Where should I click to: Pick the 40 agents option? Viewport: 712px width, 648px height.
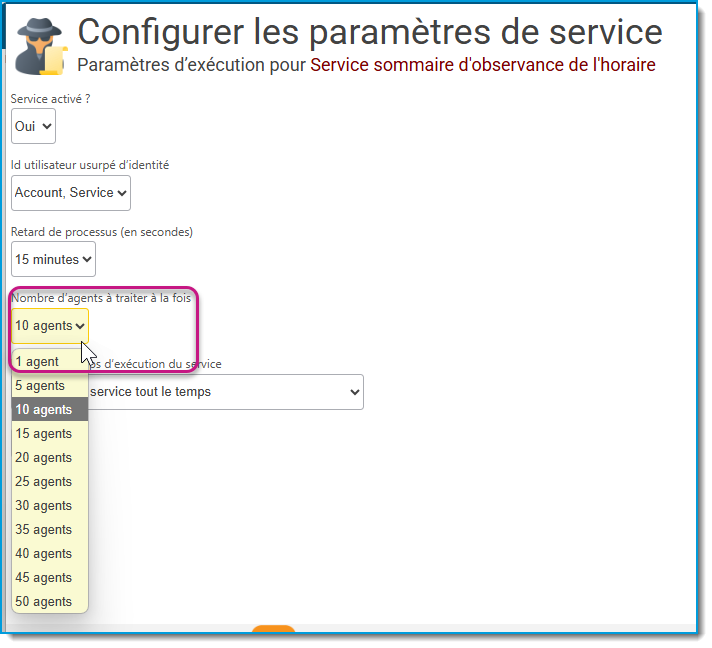pyautogui.click(x=50, y=554)
